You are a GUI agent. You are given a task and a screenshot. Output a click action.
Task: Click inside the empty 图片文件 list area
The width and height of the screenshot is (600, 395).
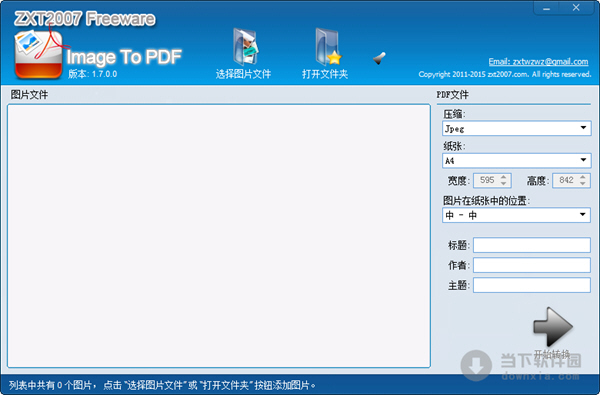pos(219,236)
